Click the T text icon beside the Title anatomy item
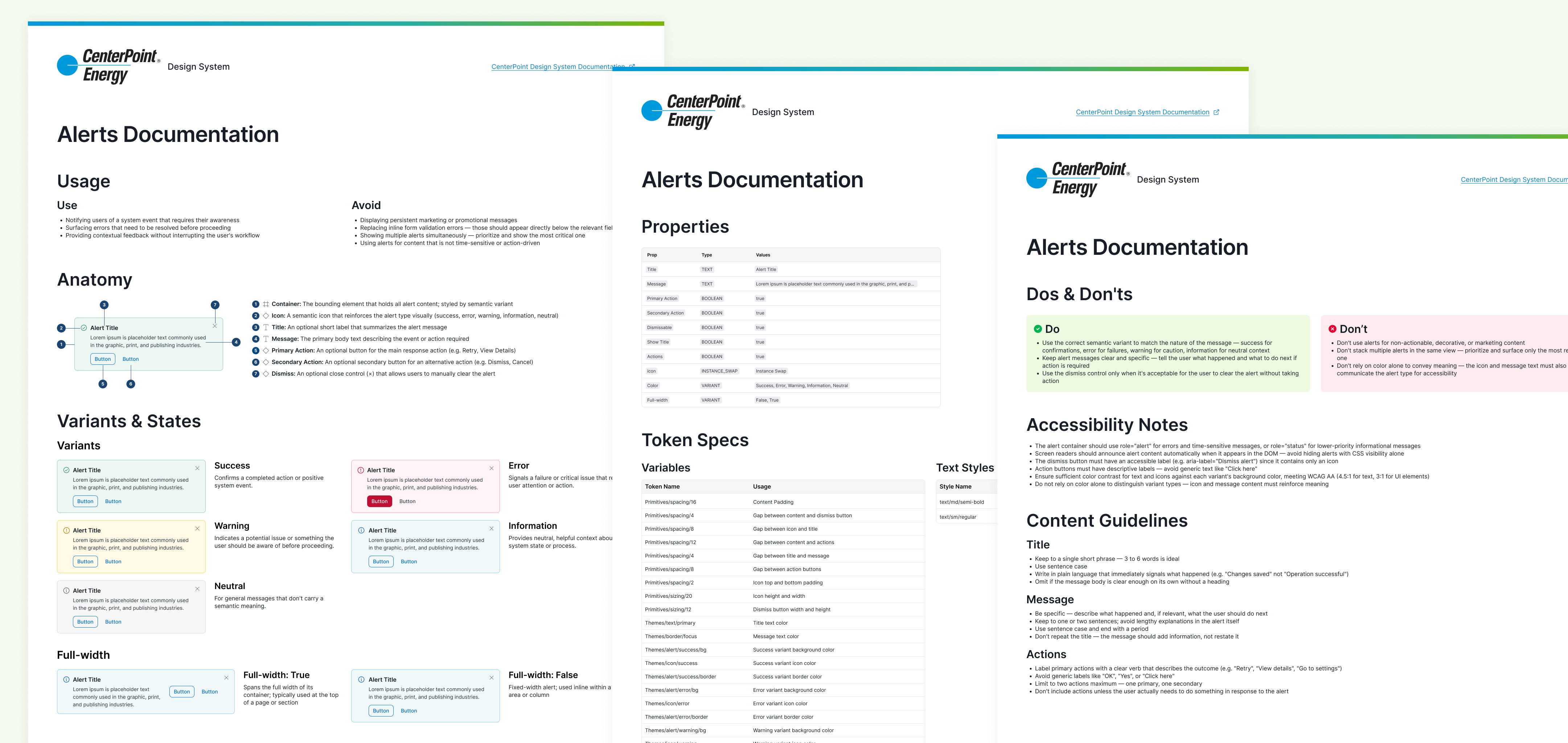1568x743 pixels. (266, 328)
